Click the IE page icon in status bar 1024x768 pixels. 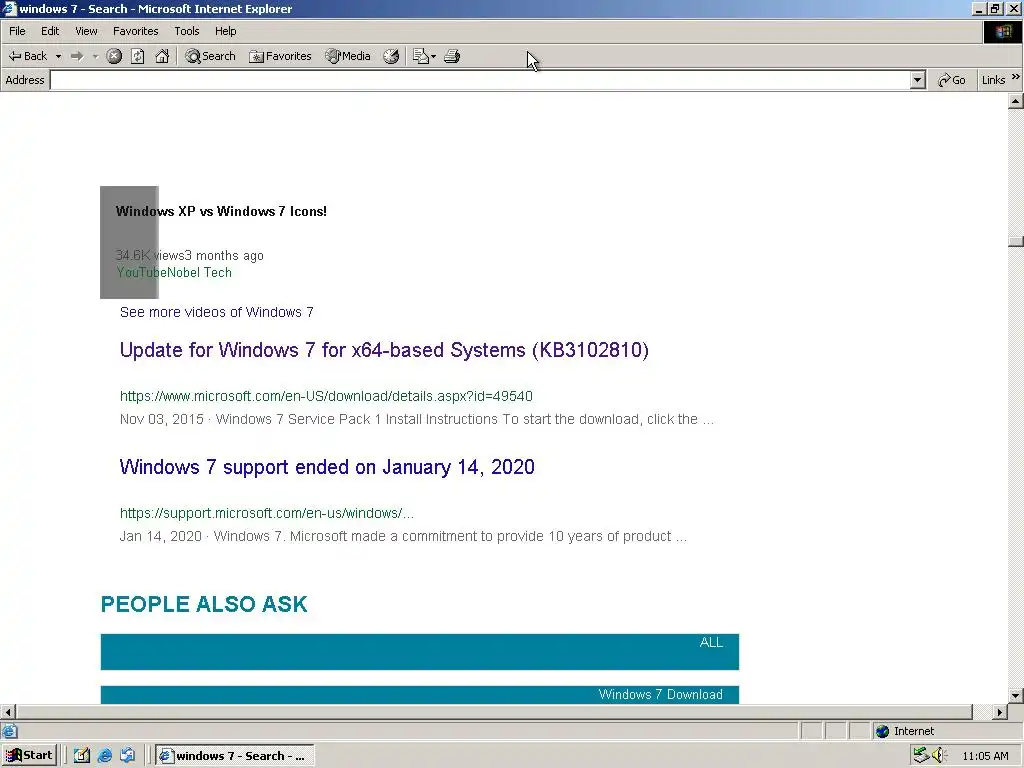(x=9, y=731)
